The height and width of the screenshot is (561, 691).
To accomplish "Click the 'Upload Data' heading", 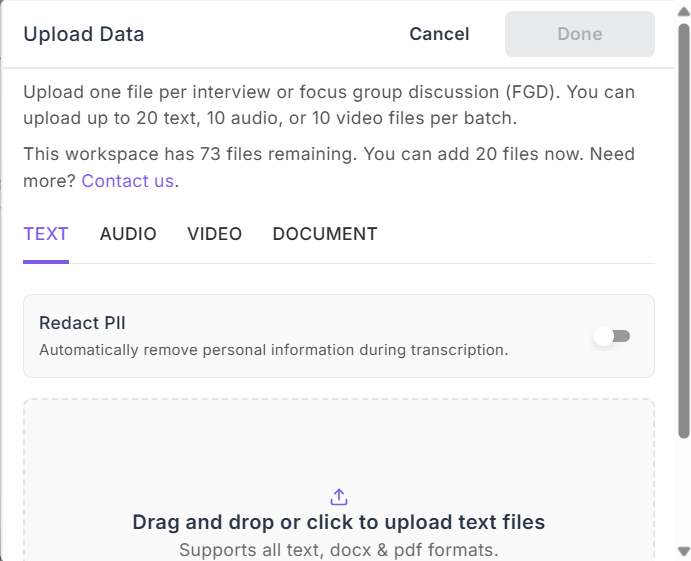I will 84,34.
